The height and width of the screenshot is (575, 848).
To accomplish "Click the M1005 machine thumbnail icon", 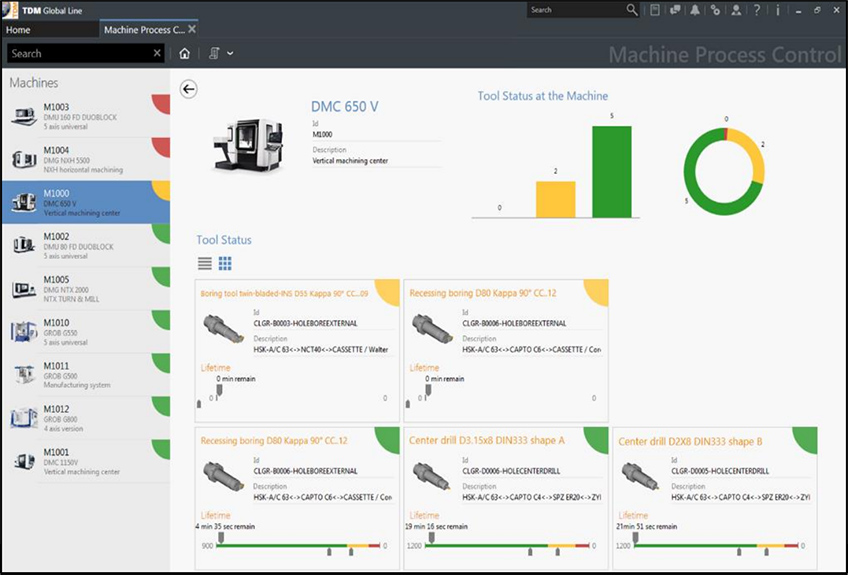I will (24, 289).
